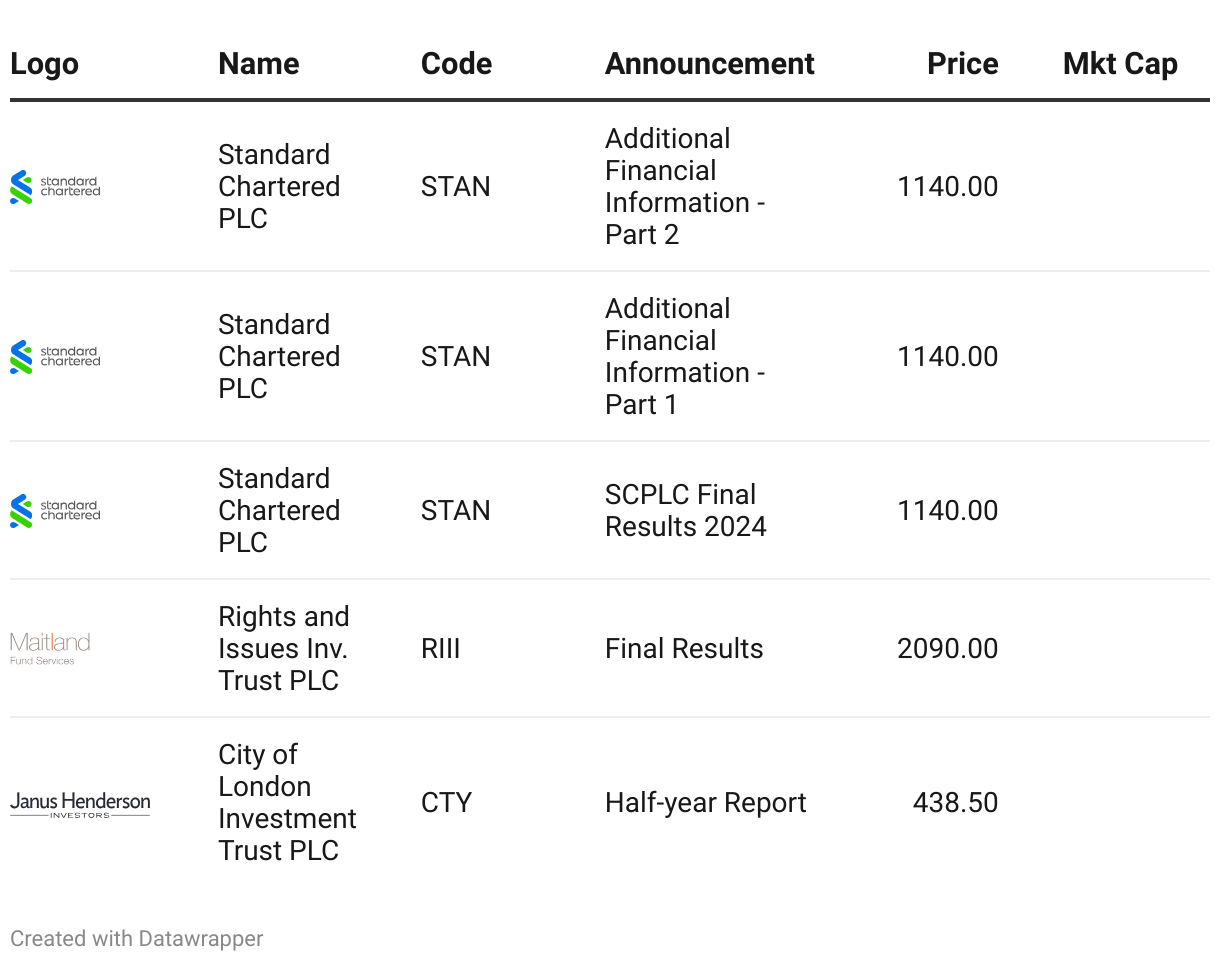The image size is (1220, 962).
Task: Select the Logo column header
Action: 44,64
